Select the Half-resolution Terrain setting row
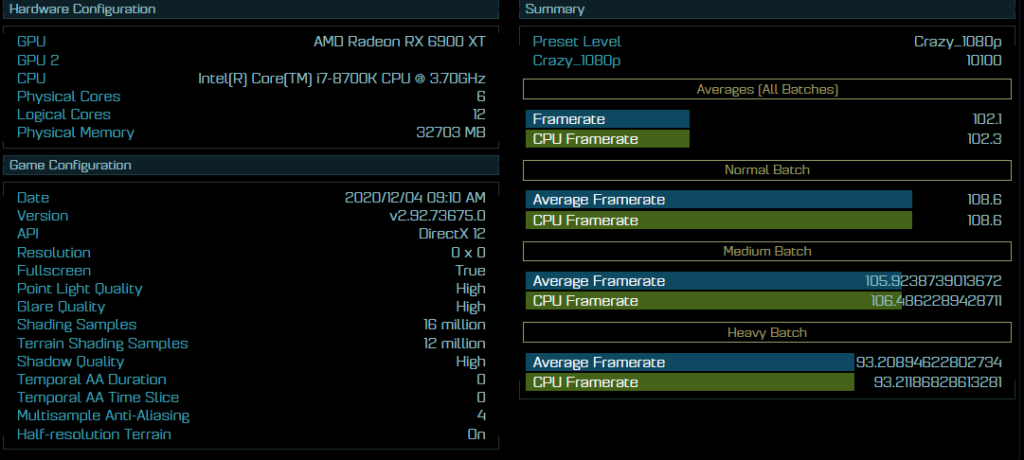Screen dimensions: 1024x460 coord(250,434)
